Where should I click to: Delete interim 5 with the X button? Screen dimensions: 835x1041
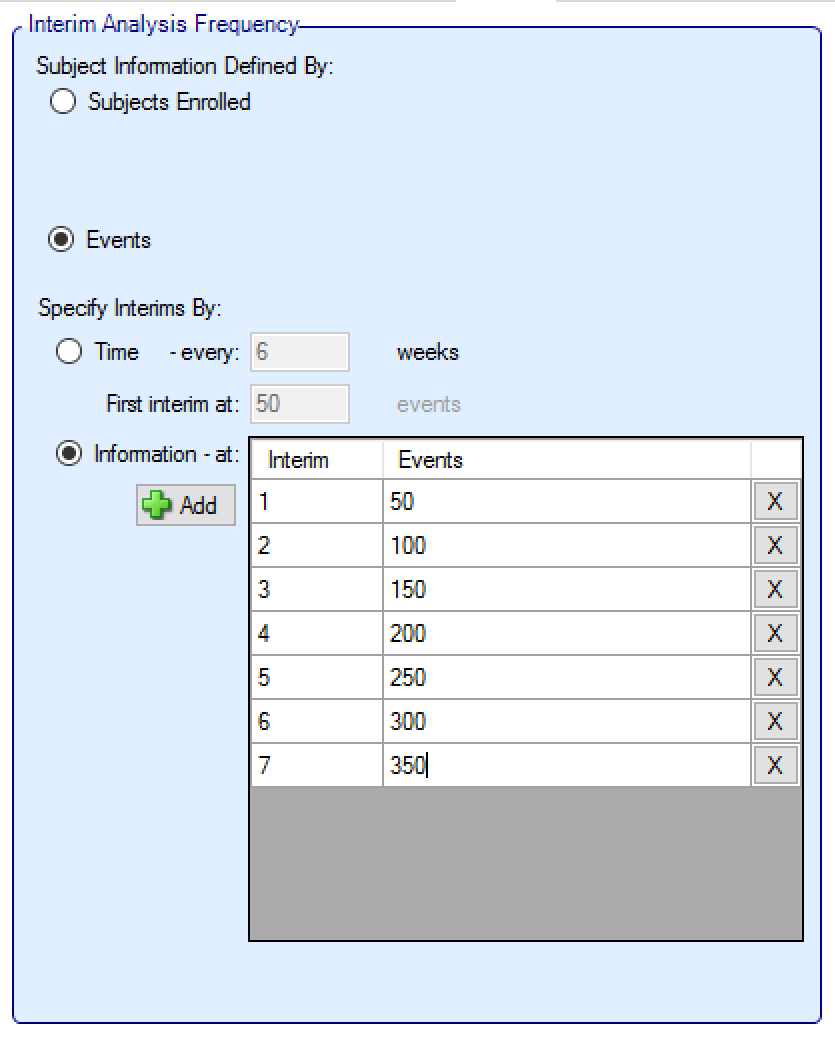[x=775, y=678]
